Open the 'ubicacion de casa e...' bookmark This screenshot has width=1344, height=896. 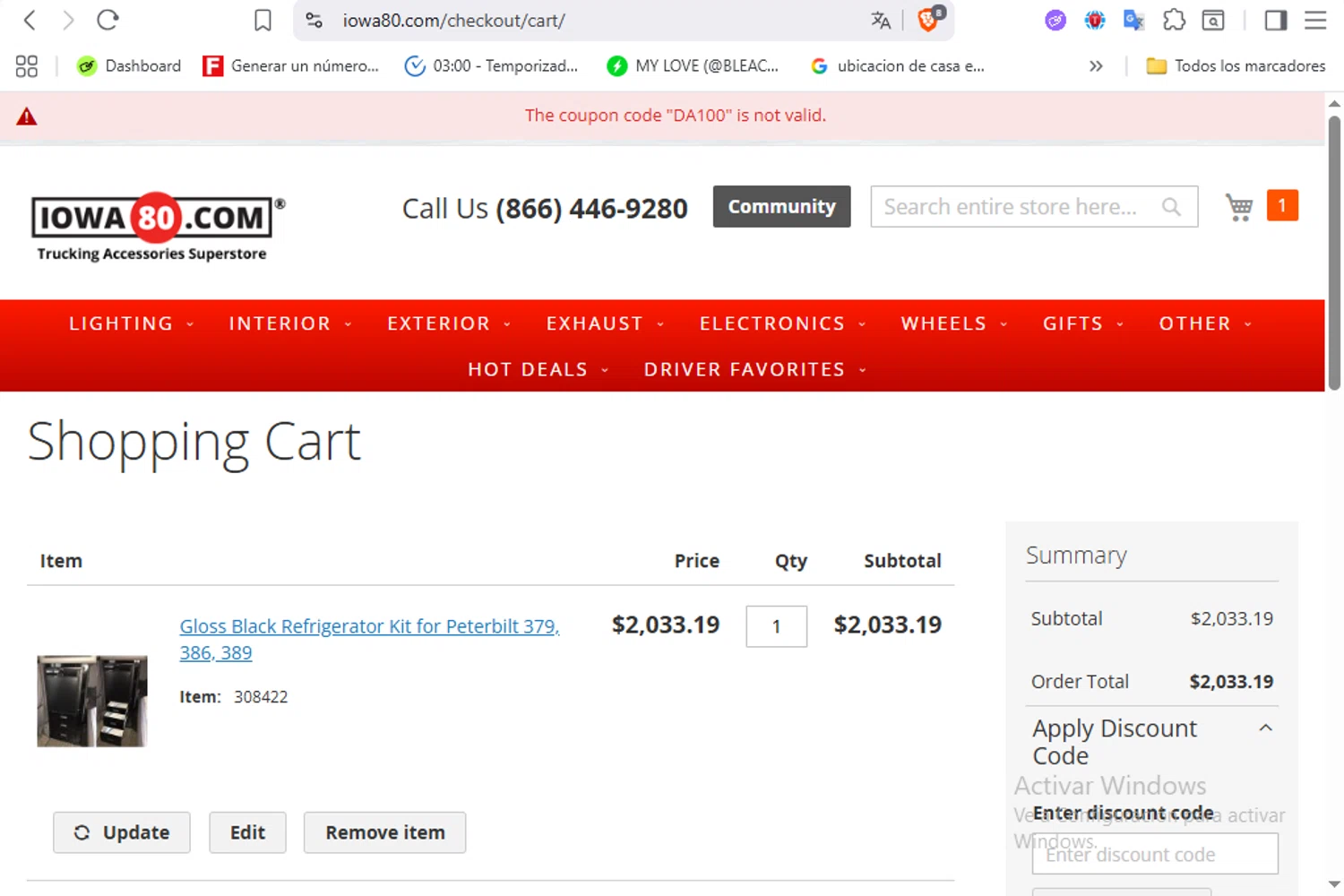tap(897, 65)
